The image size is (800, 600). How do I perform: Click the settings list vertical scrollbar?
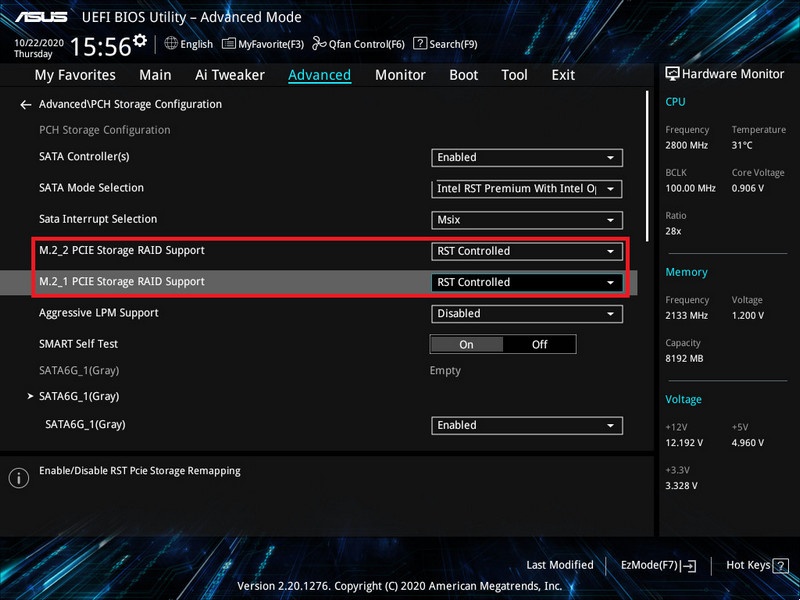pyautogui.click(x=647, y=166)
